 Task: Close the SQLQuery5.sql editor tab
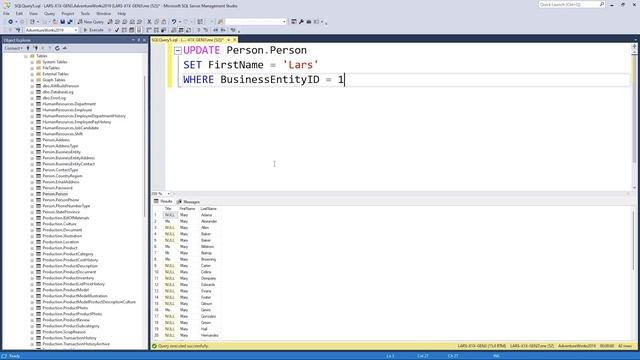pyautogui.click(x=235, y=40)
